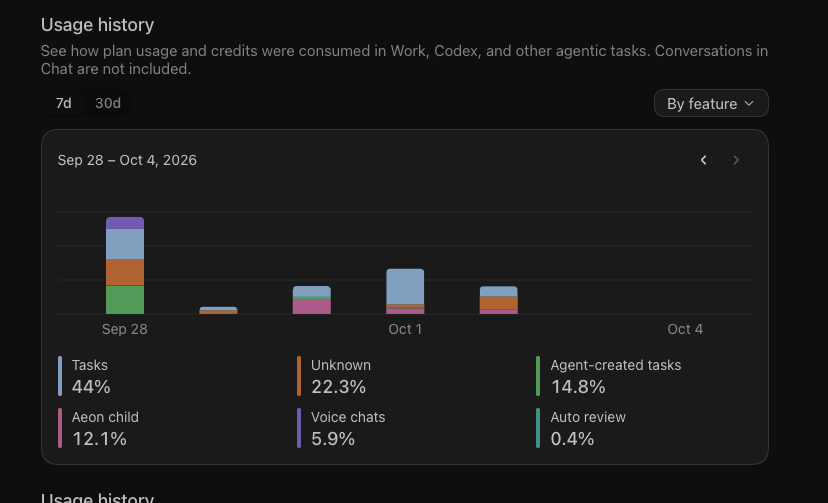
Task: Go to next week with right chevron
Action: pyautogui.click(x=736, y=160)
